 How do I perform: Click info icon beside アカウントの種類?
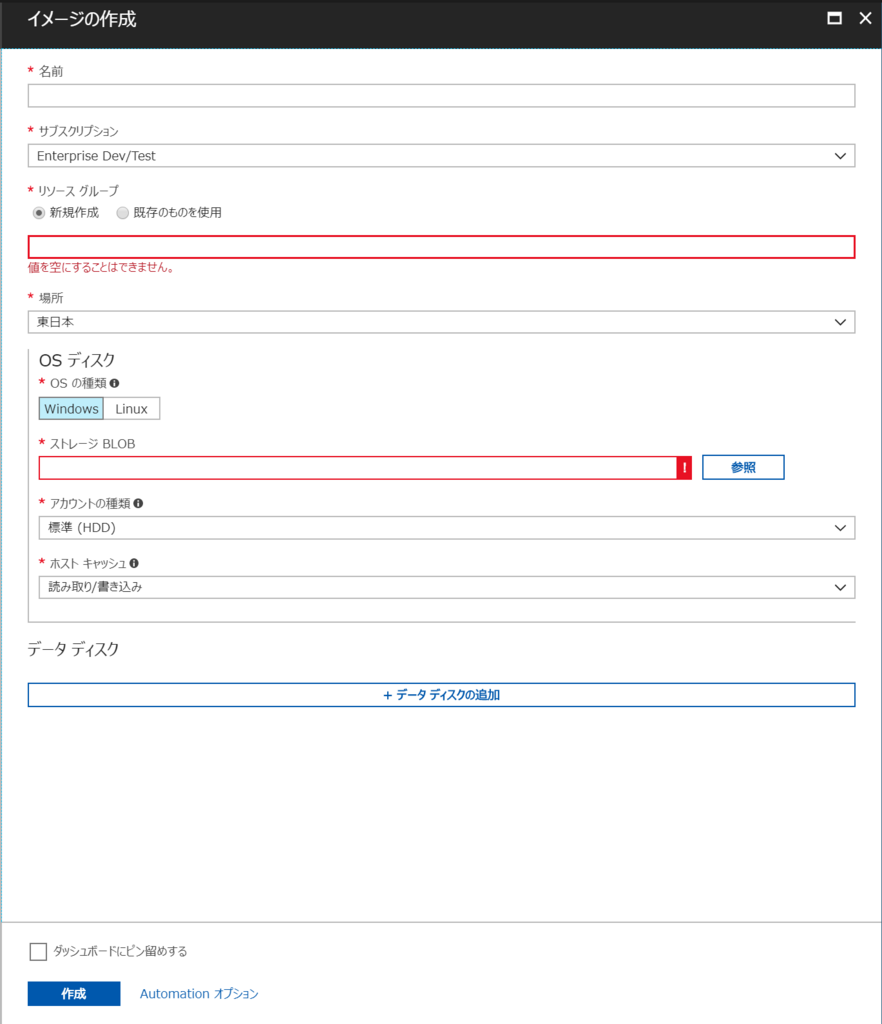coord(138,504)
